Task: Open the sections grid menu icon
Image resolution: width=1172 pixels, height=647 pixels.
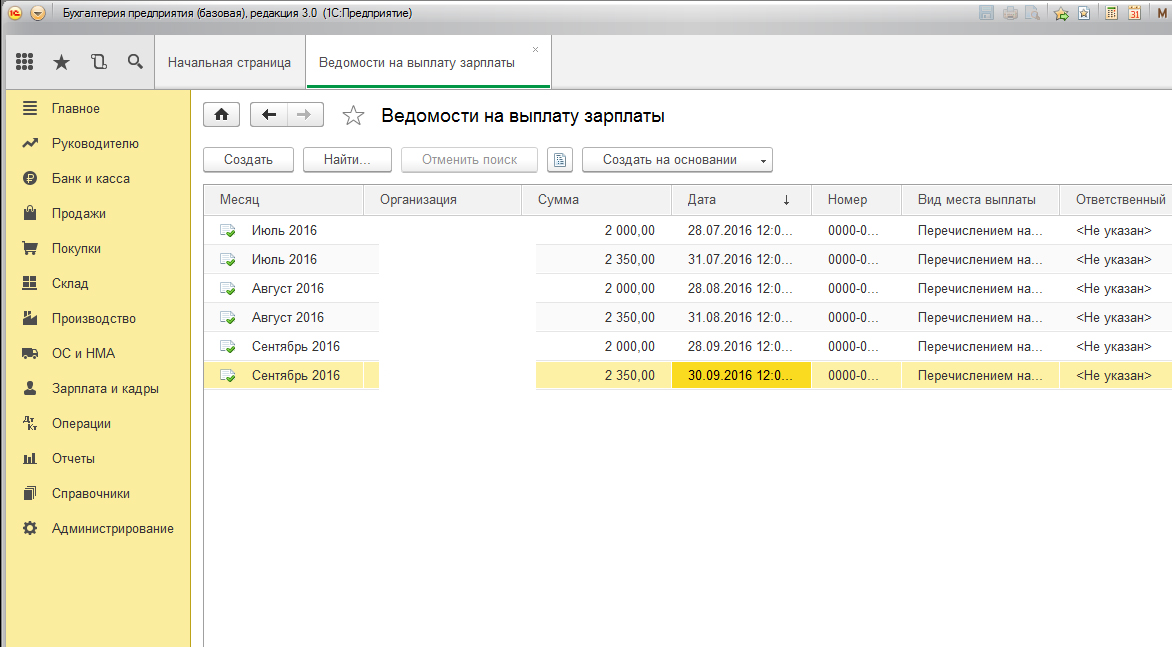Action: coord(25,62)
